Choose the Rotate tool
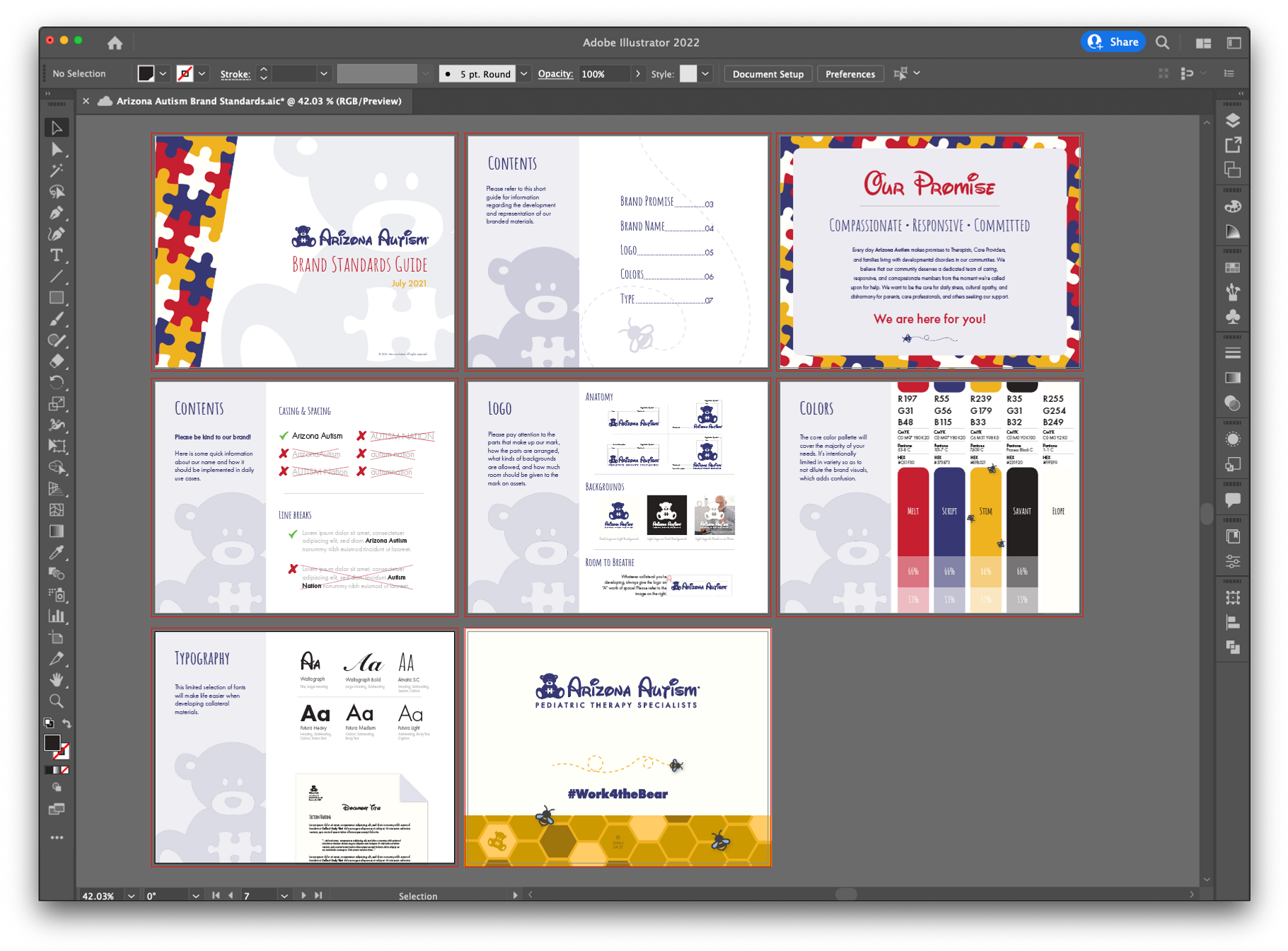 (x=57, y=383)
